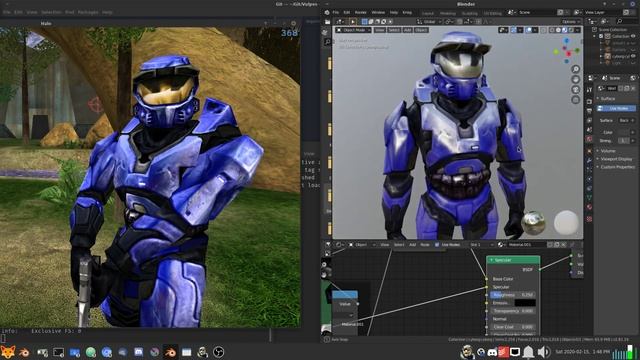Click Use Nodes button in World properties
Image resolution: width=640 pixels, height=360 pixels.
point(616,108)
